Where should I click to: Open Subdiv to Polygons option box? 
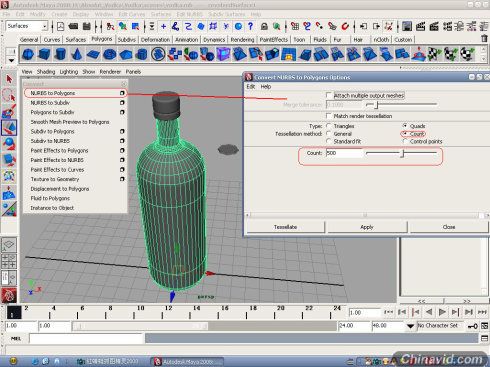[122, 131]
